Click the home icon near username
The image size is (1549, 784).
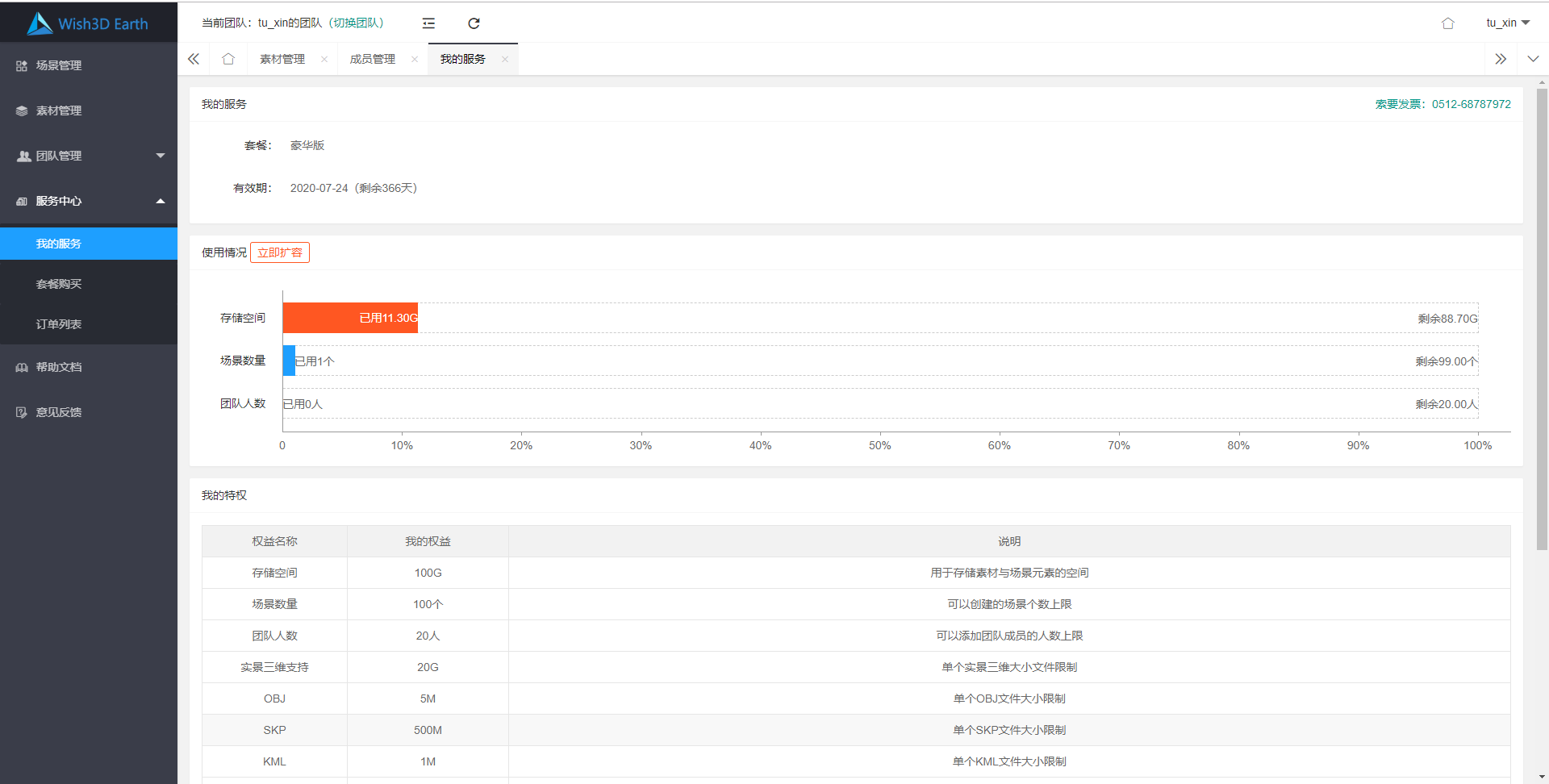click(1447, 23)
